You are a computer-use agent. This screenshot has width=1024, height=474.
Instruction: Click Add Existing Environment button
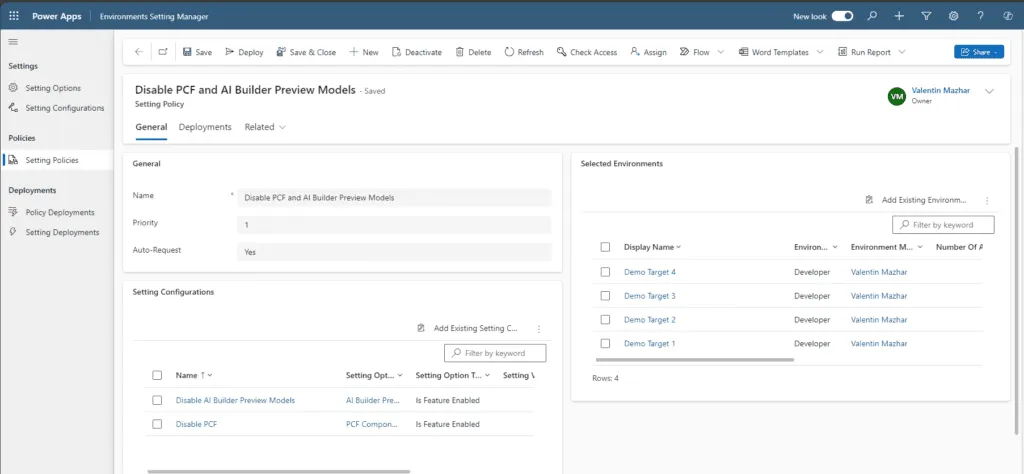[x=916, y=200]
